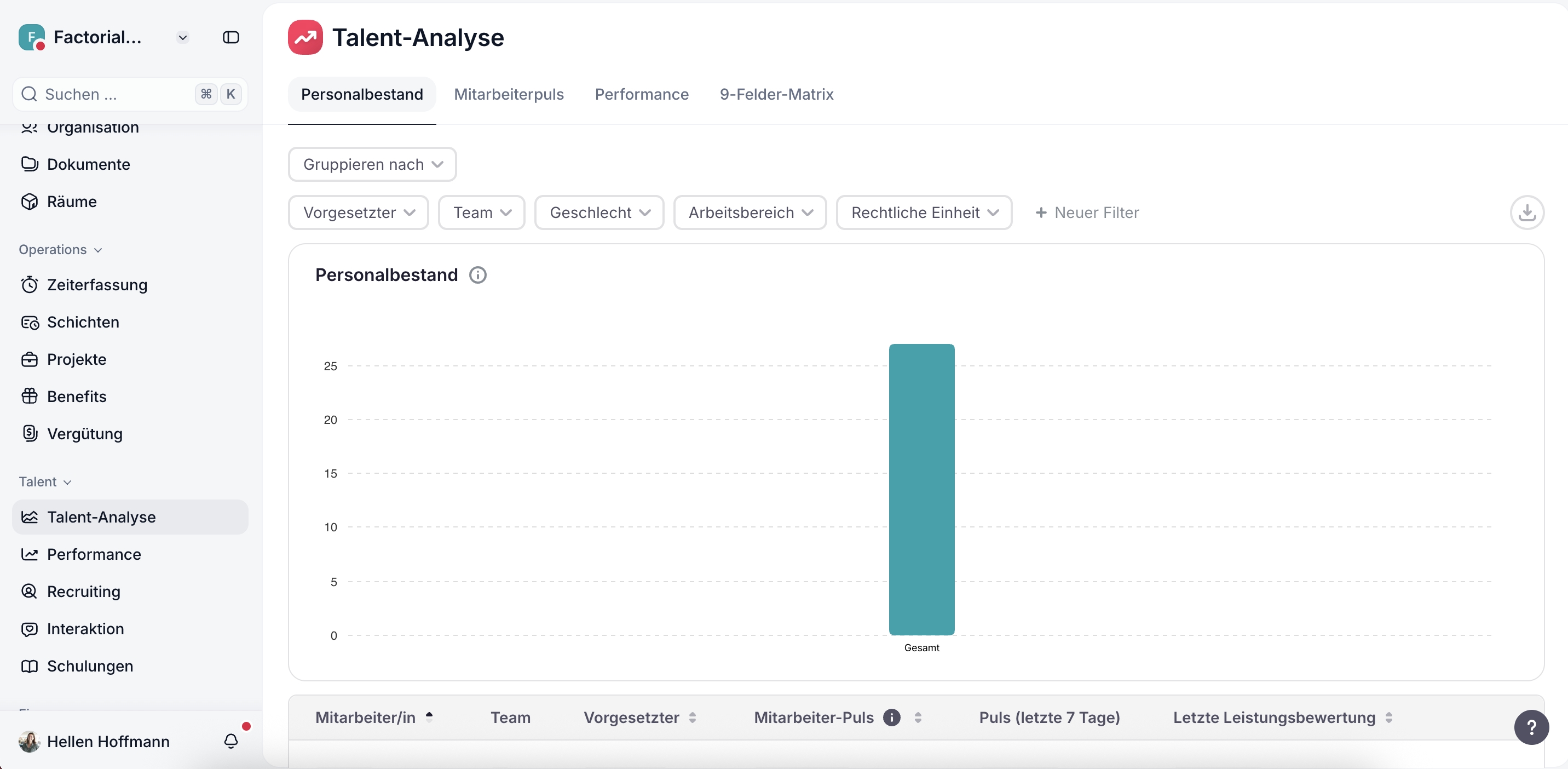The image size is (1568, 769).
Task: Switch to the Mitarbeiterpuls tab
Action: pos(508,94)
